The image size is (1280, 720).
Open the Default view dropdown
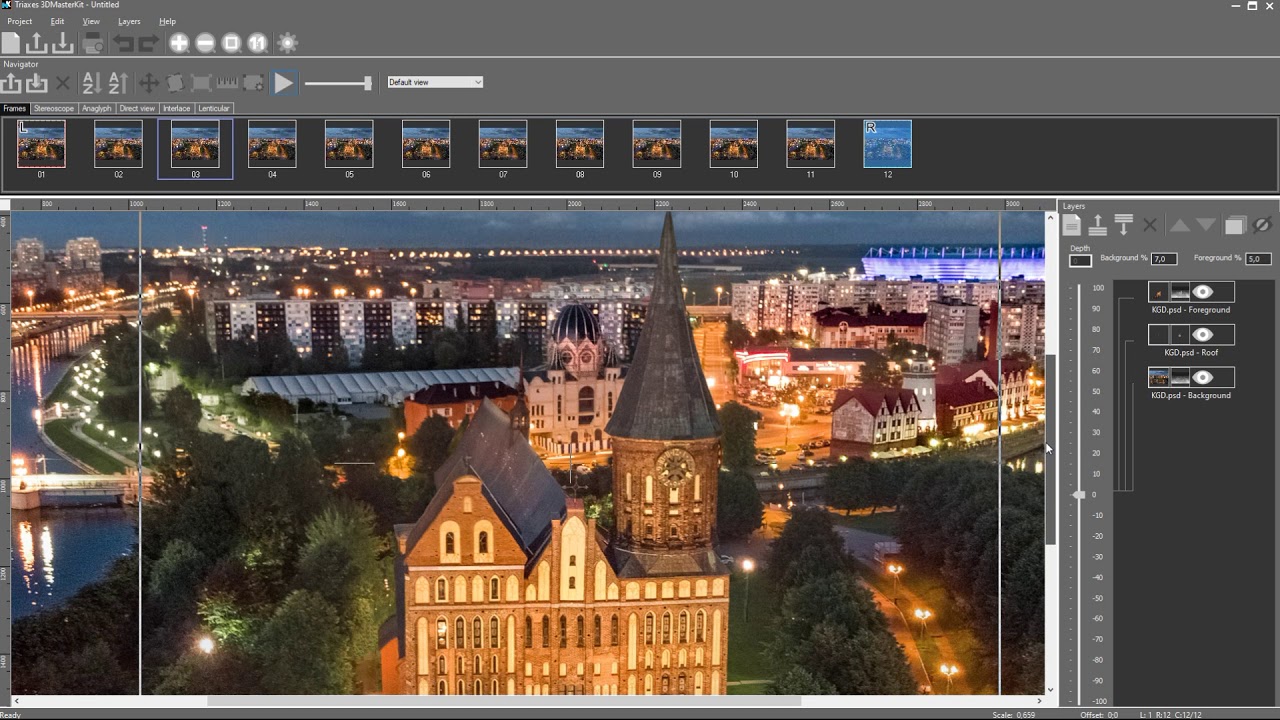(435, 82)
